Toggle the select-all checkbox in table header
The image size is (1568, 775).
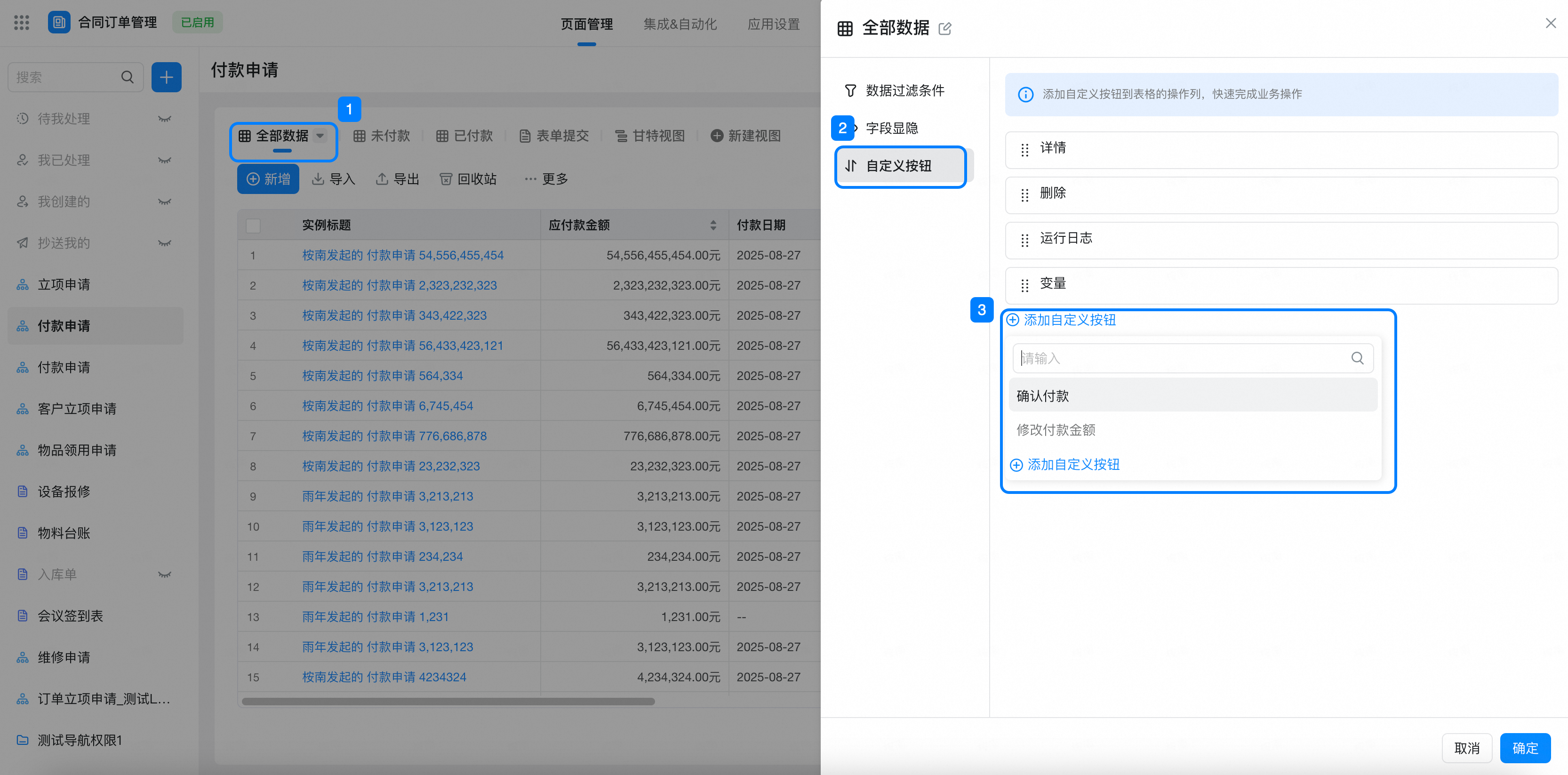click(x=253, y=225)
